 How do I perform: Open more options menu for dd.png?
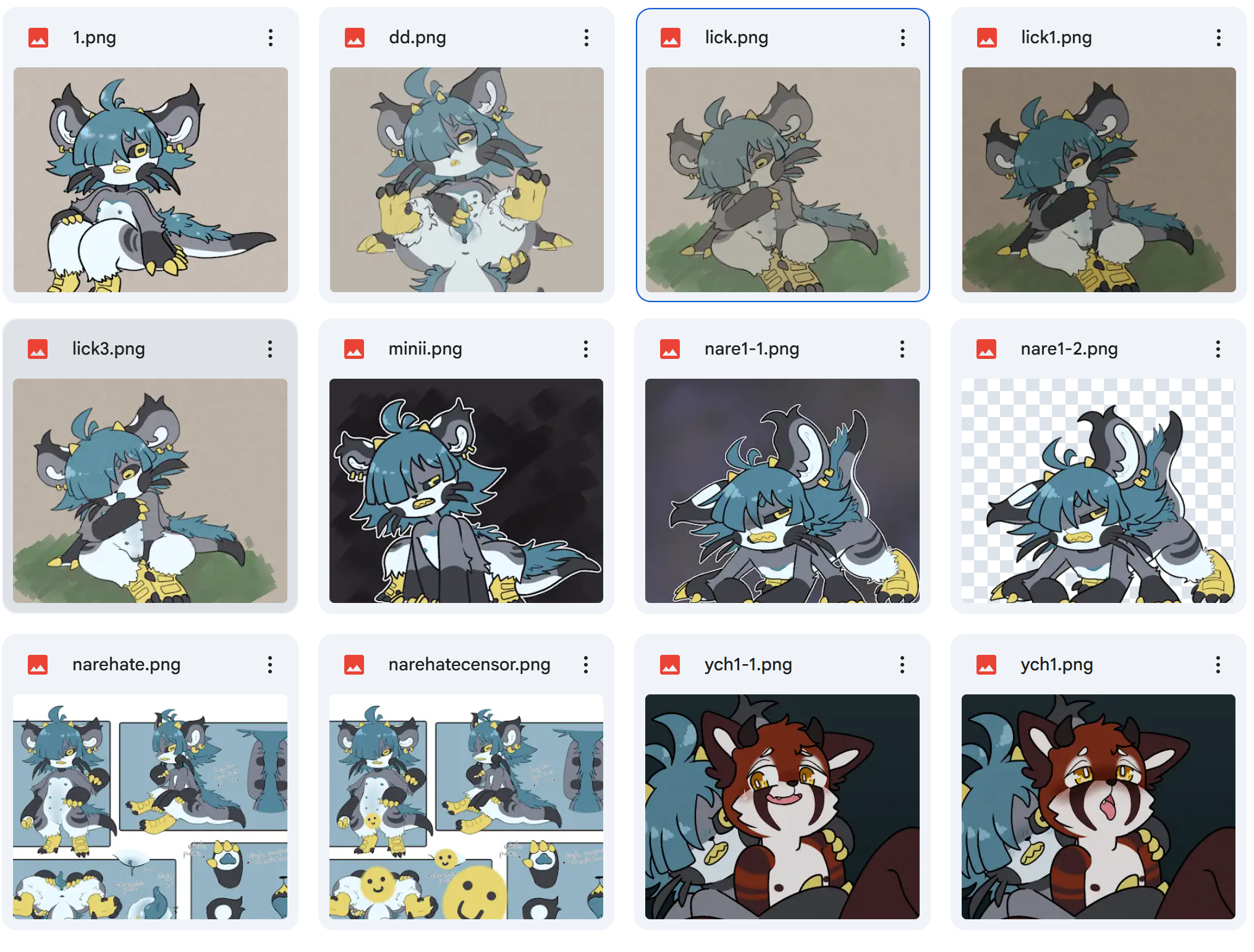[x=587, y=38]
